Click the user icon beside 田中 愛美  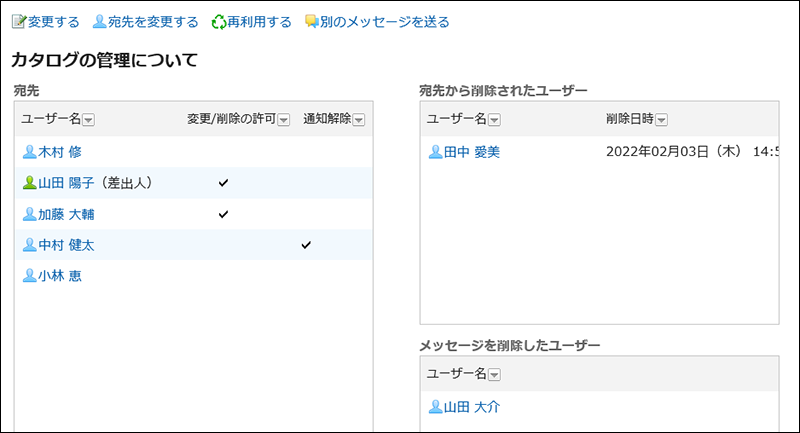point(435,152)
